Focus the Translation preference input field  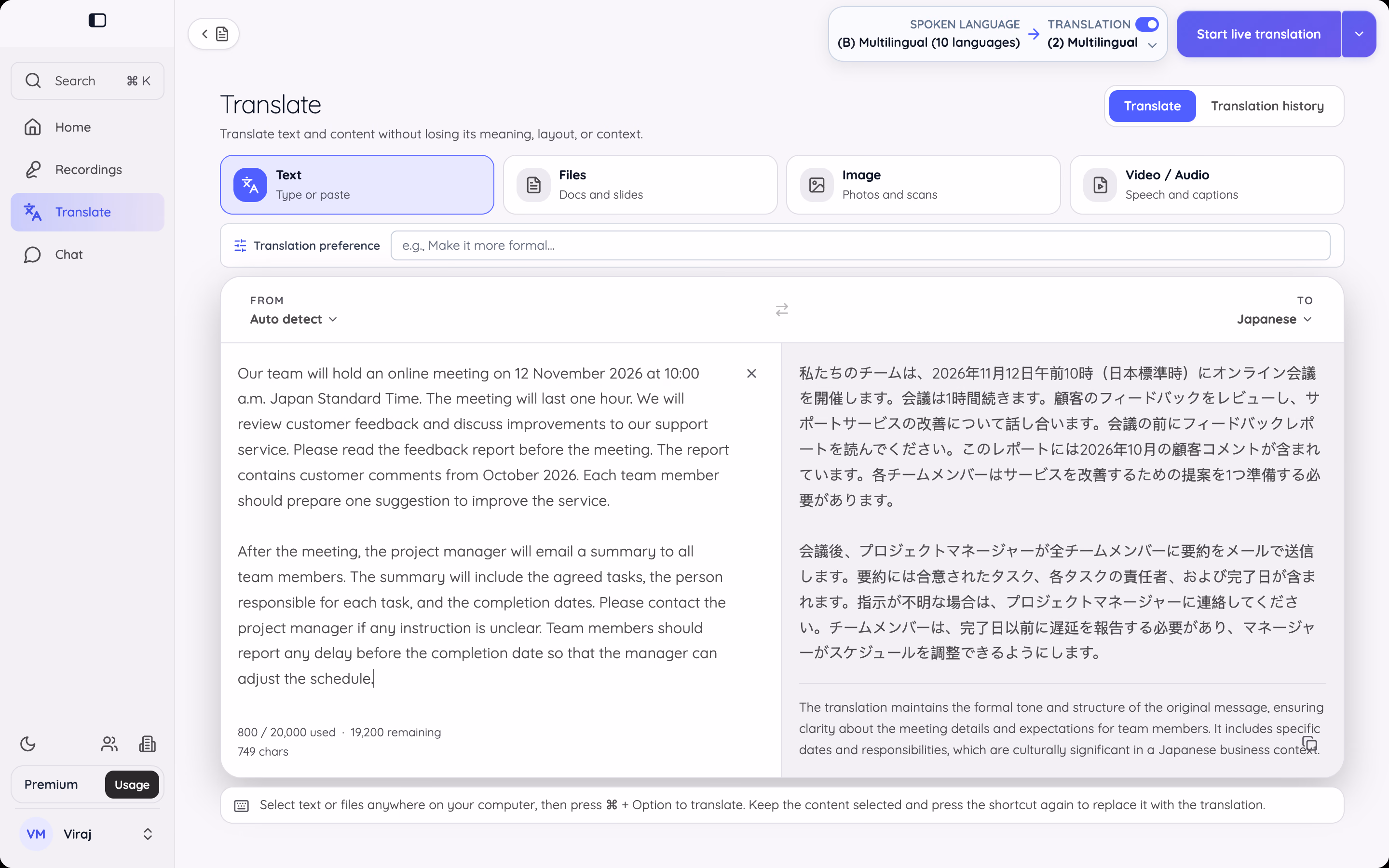pyautogui.click(x=860, y=246)
